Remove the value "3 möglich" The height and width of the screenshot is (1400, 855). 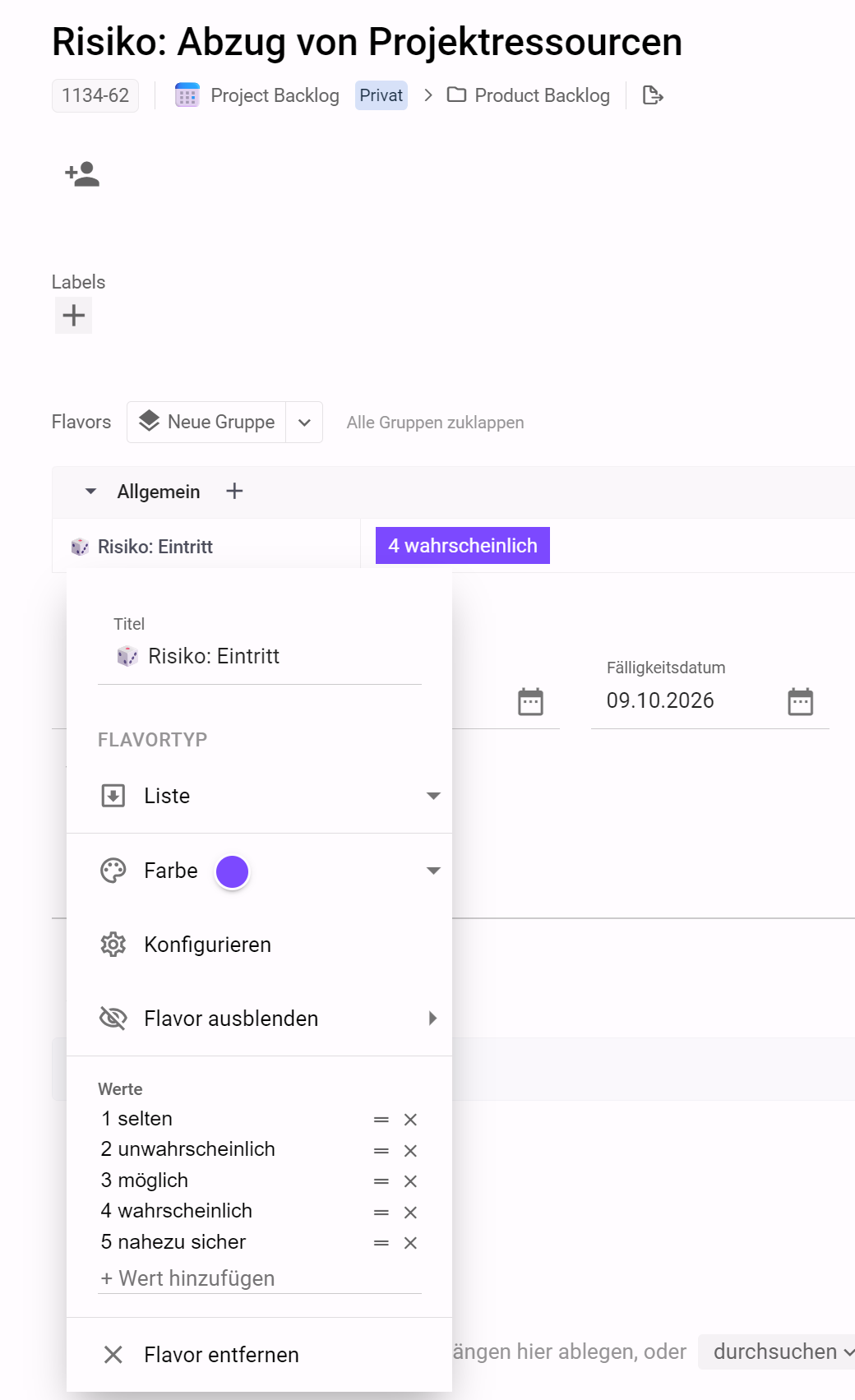coord(410,1181)
